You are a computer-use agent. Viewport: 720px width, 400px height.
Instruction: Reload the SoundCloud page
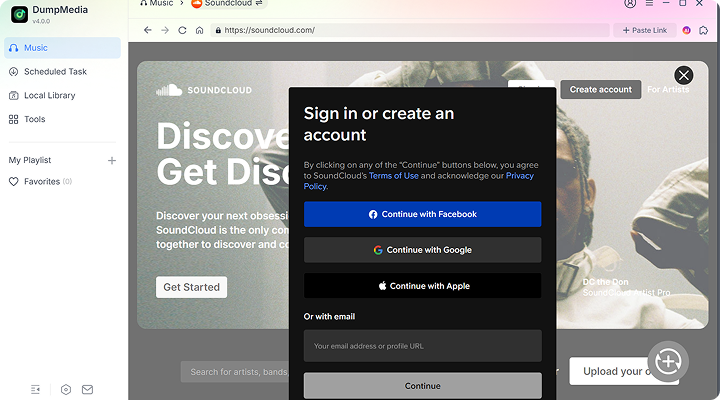[182, 30]
